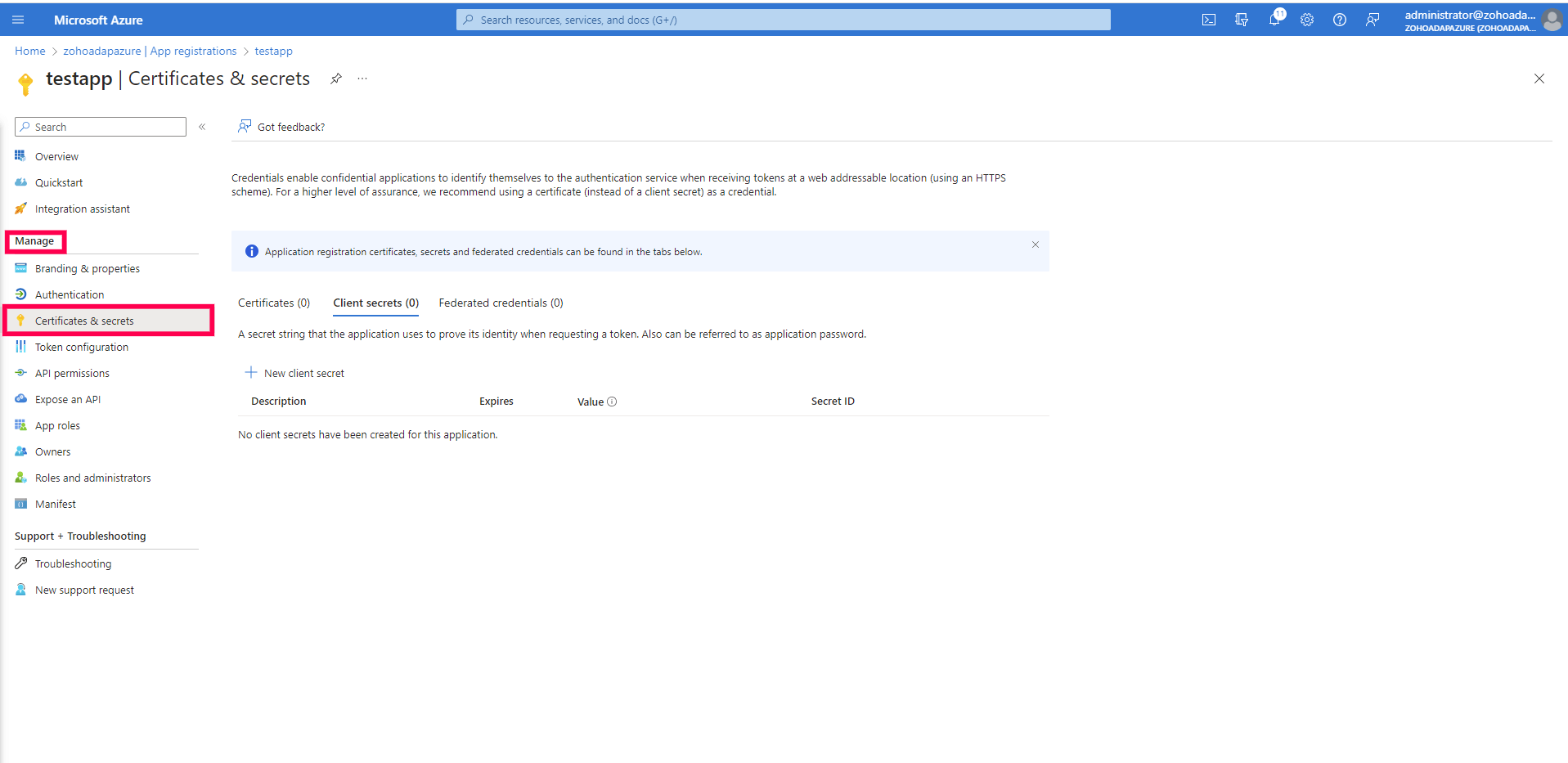Open the top bar feedback icon
Image resolution: width=1568 pixels, height=763 pixels.
tap(1373, 20)
